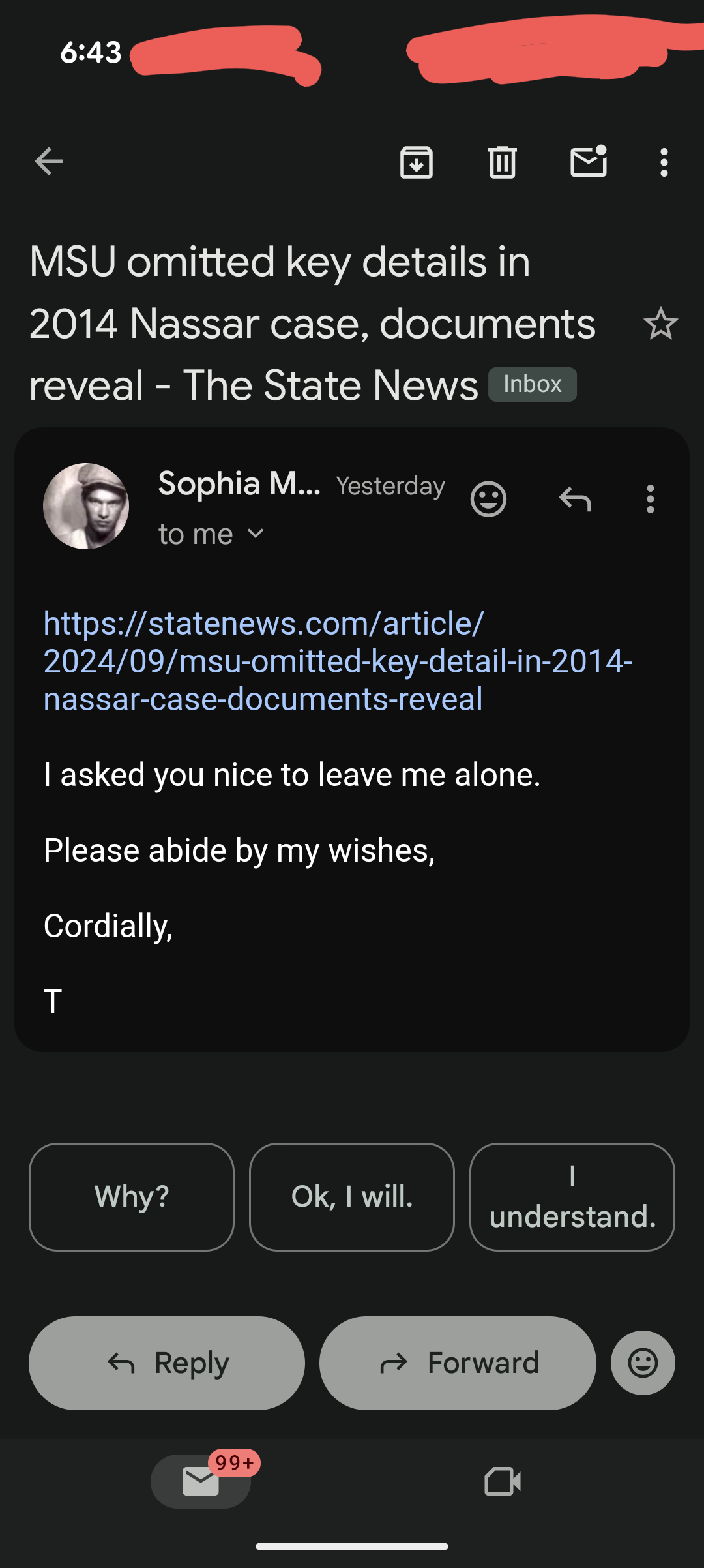
Task: Expand recipient details next to 'to me'
Action: pos(256,534)
